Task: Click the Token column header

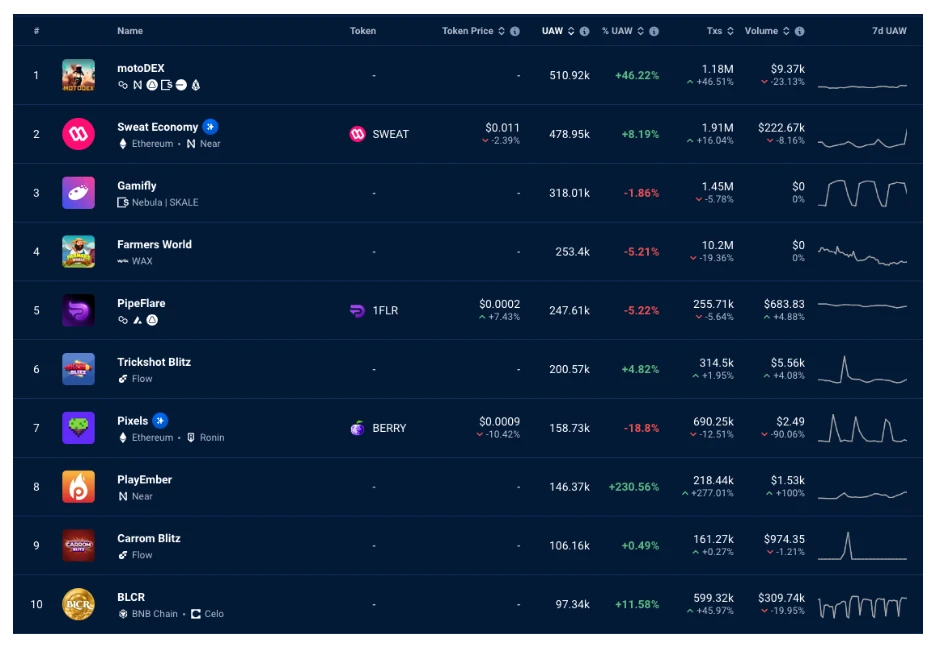Action: [x=363, y=31]
